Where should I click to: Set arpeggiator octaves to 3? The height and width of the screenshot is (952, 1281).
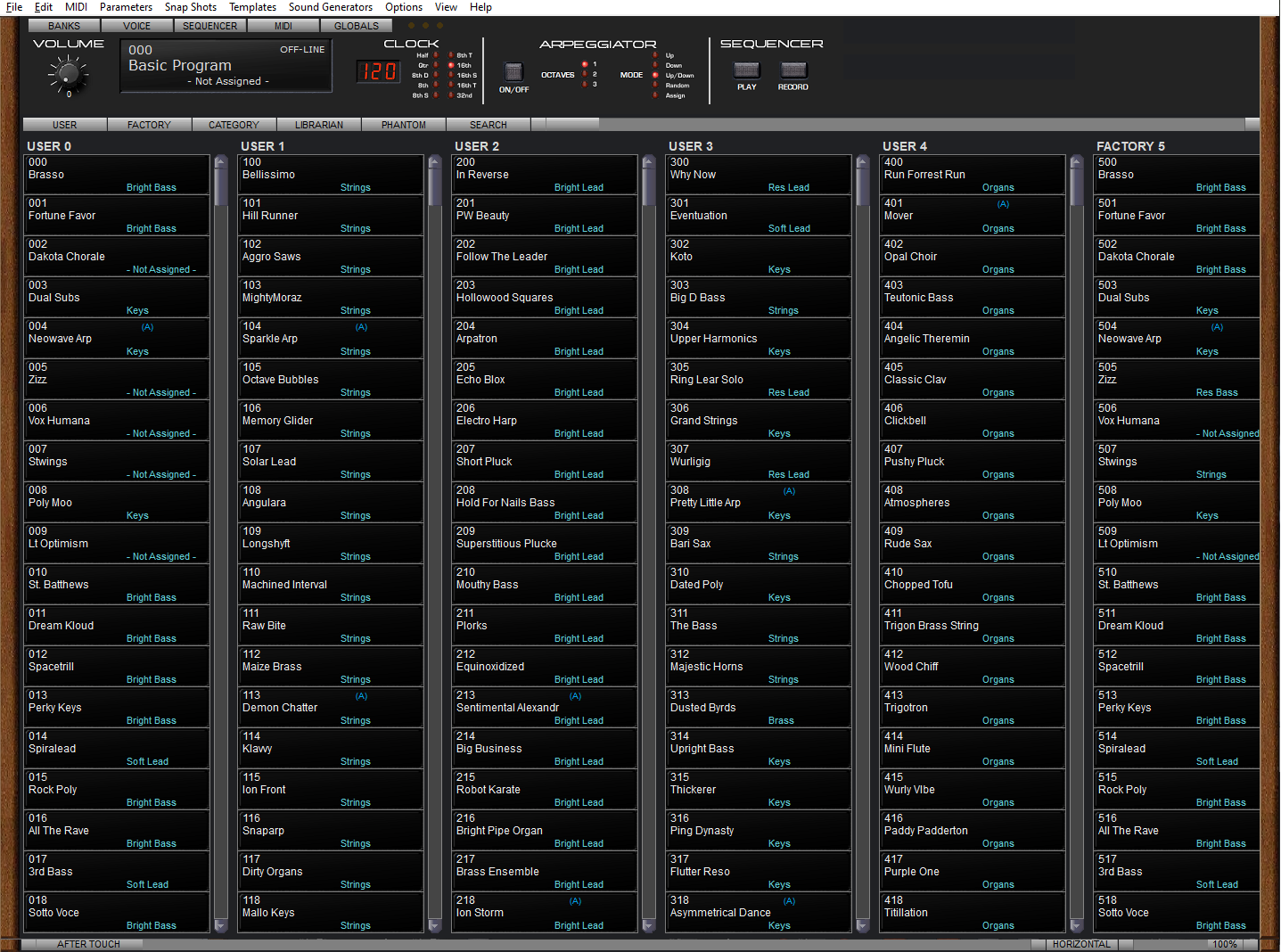click(585, 85)
